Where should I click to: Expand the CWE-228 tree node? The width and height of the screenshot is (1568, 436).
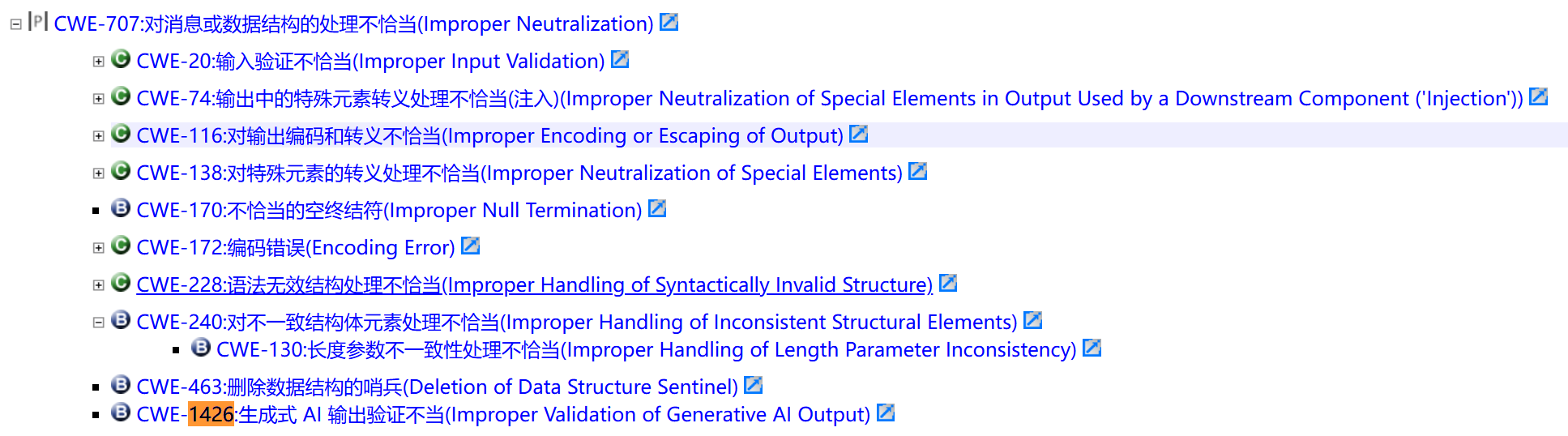(x=98, y=285)
